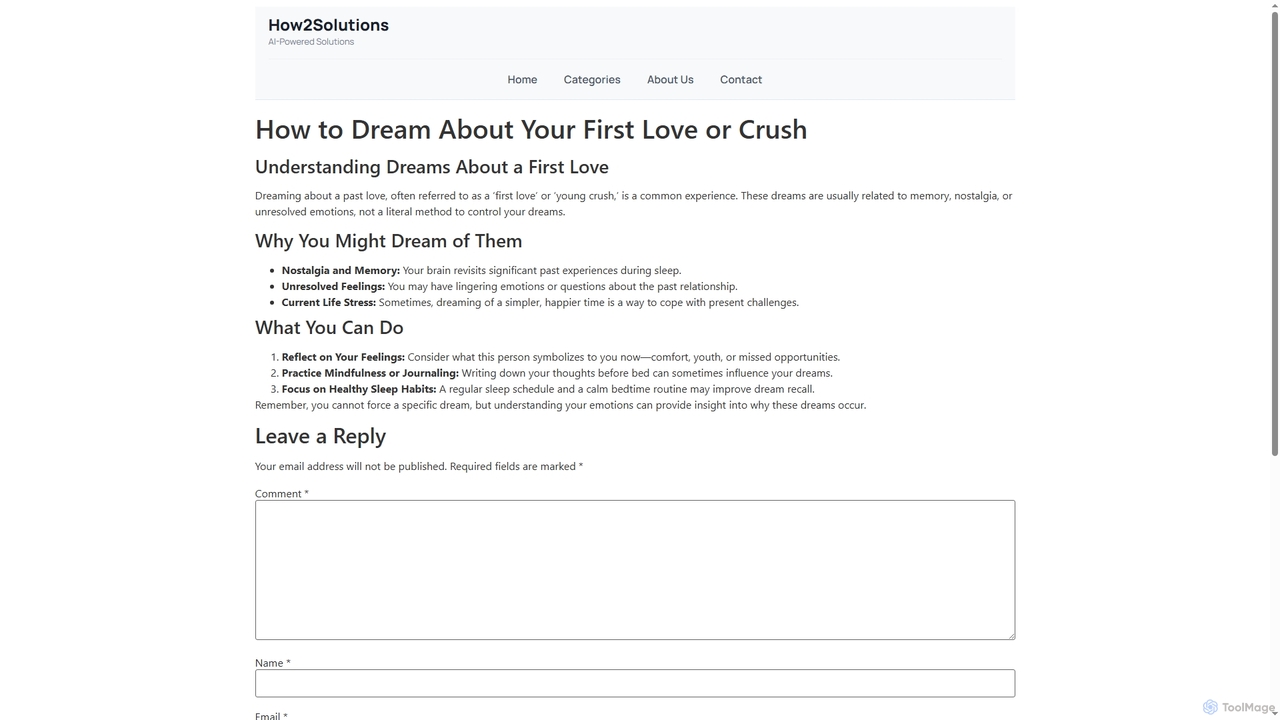
Task: Click the 'Name *' field label
Action: pos(273,663)
